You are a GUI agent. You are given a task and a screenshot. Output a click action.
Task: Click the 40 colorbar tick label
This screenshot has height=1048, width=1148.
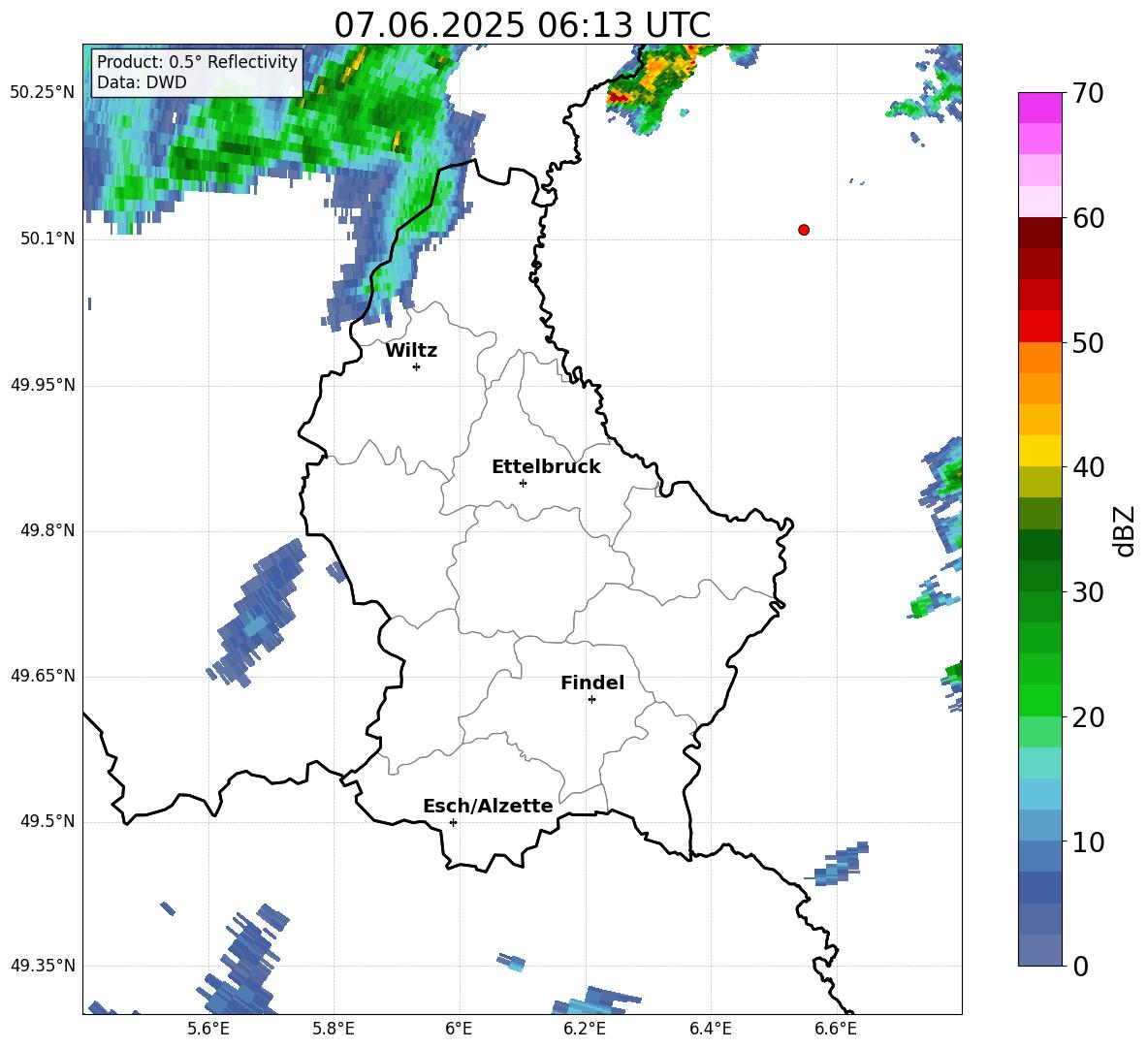[1087, 467]
